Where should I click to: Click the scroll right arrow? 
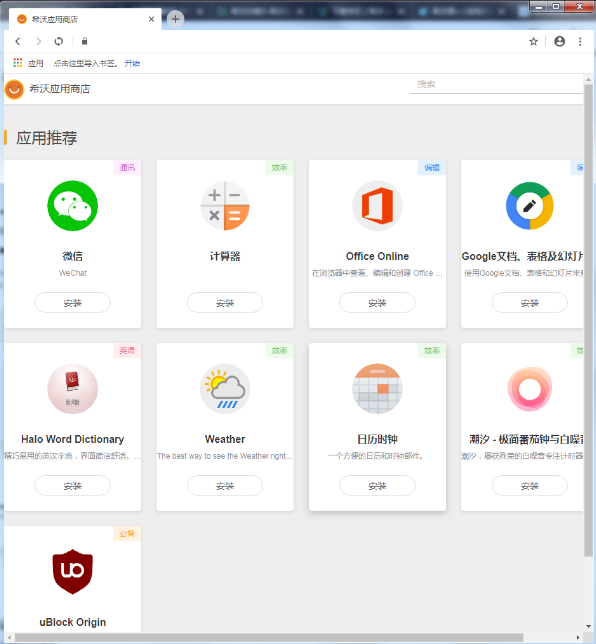click(x=578, y=637)
